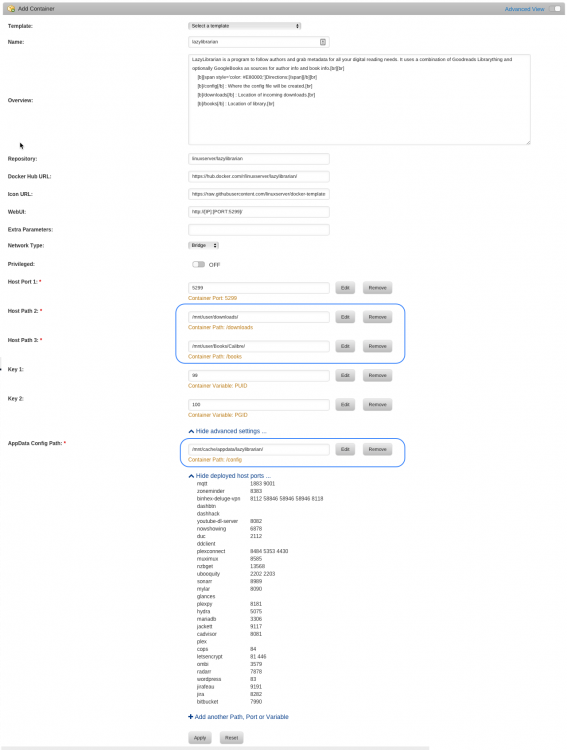Collapse Hide deployed host ports
Image resolution: width=567 pixels, height=750 pixels.
[x=230, y=476]
